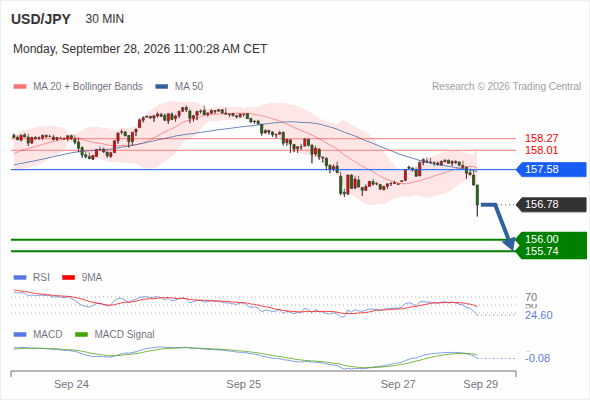
Task: Click the MA 20 + Bollinger Bands legend swatch
Action: [x=20, y=87]
